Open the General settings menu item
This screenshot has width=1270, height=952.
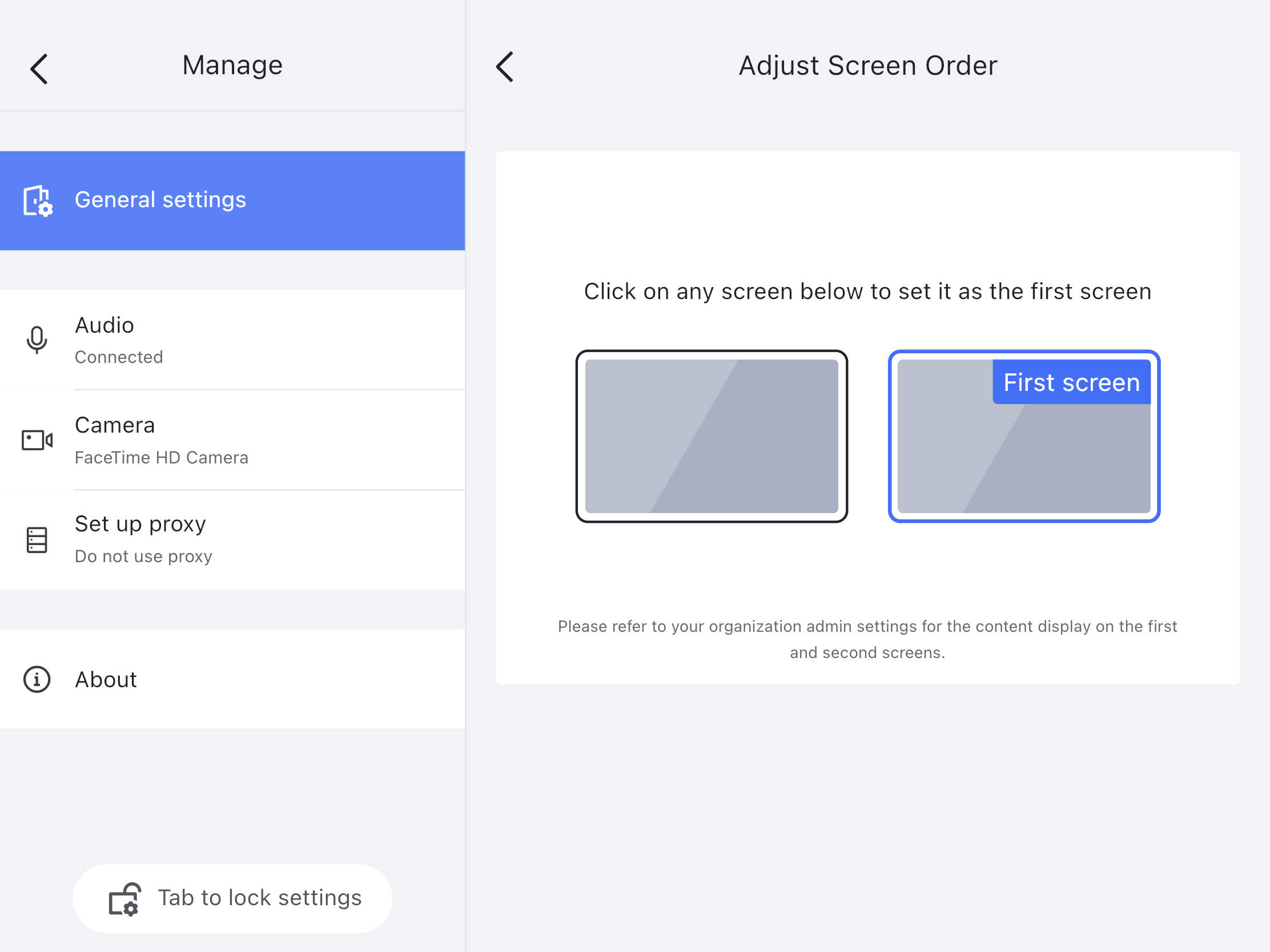click(x=232, y=200)
